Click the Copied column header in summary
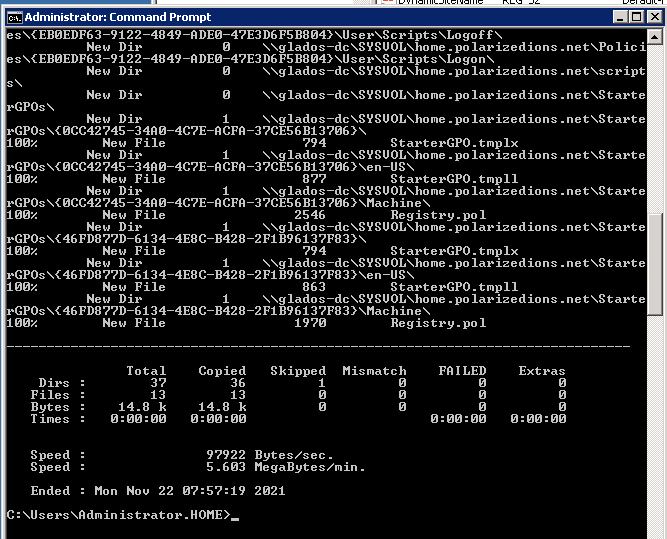The image size is (667, 539). 221,371
